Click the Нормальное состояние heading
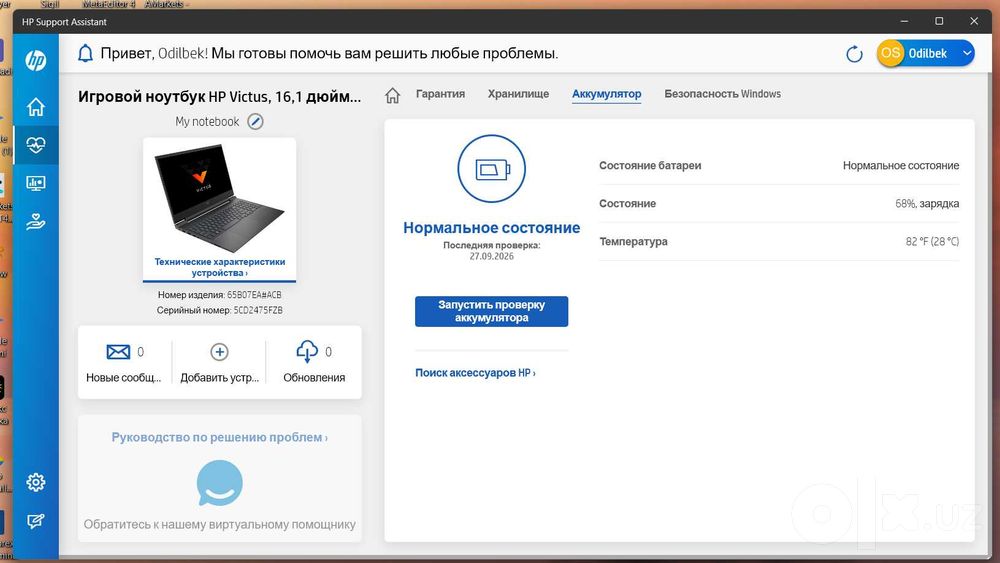Viewport: 1000px width, 563px height. click(492, 228)
